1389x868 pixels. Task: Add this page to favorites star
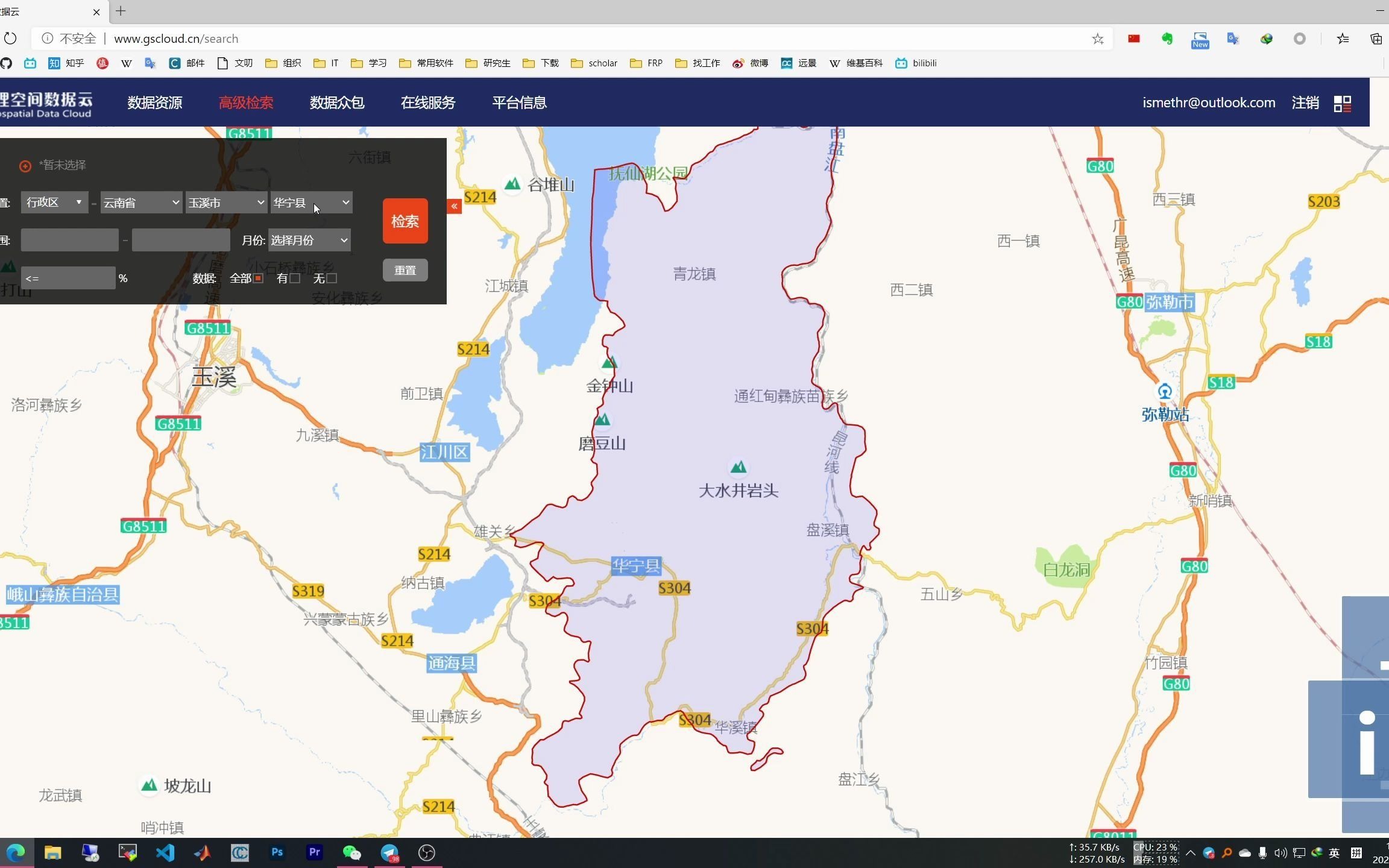1097,39
